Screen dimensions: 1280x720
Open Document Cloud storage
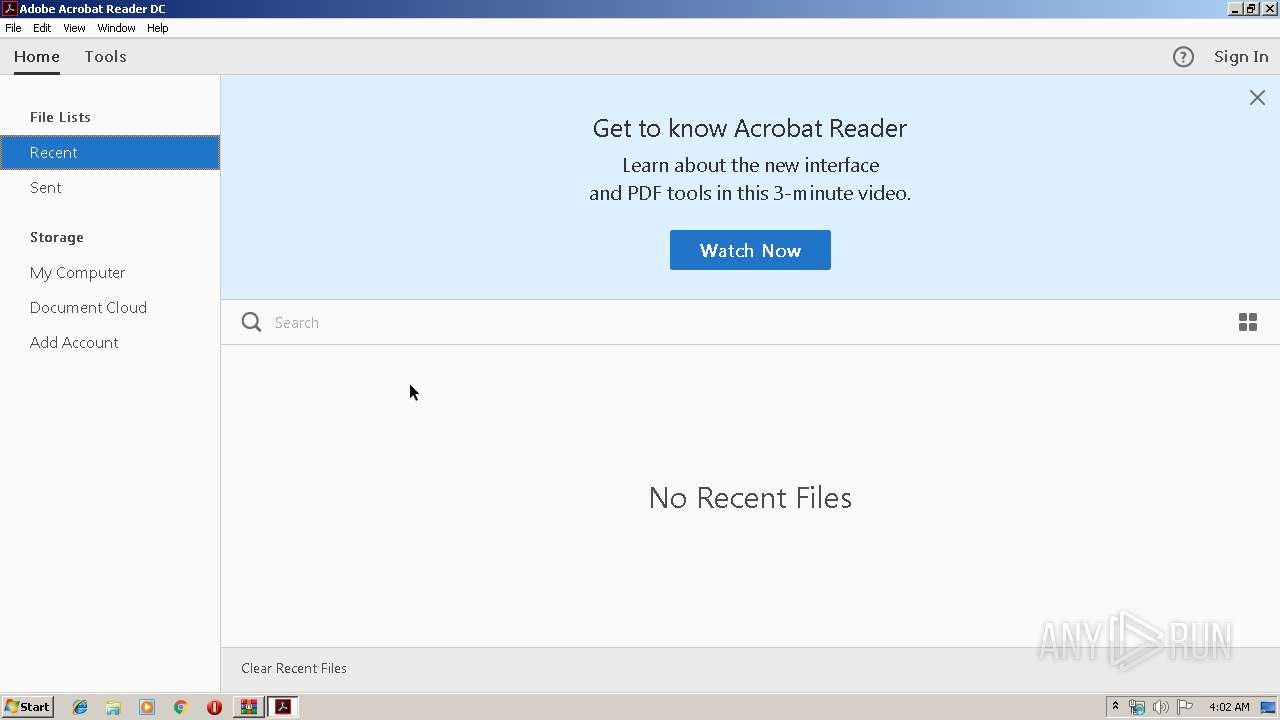pos(110,307)
